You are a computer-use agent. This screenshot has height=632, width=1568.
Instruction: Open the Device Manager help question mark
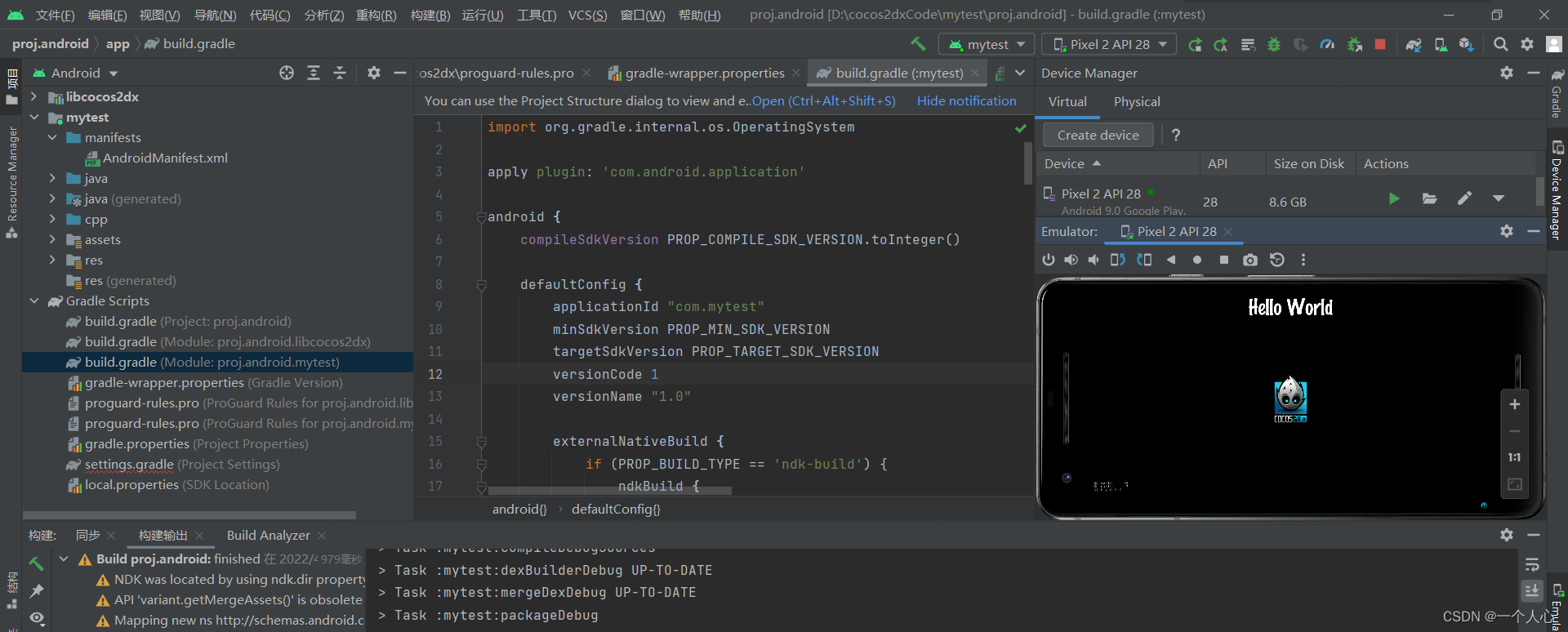coord(1176,135)
